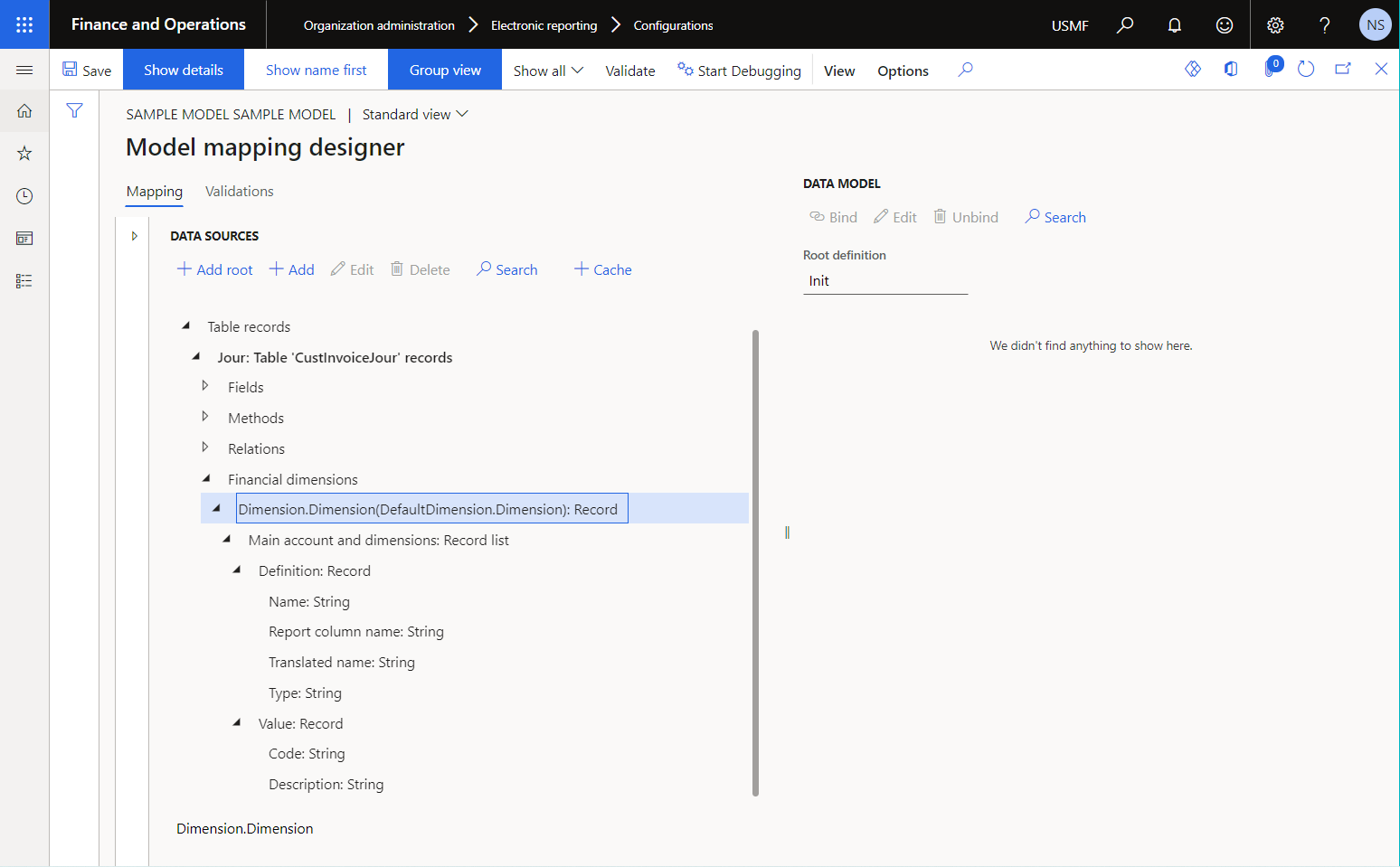The height and width of the screenshot is (867, 1400).
Task: Collapse the Table records node
Action: [186, 325]
